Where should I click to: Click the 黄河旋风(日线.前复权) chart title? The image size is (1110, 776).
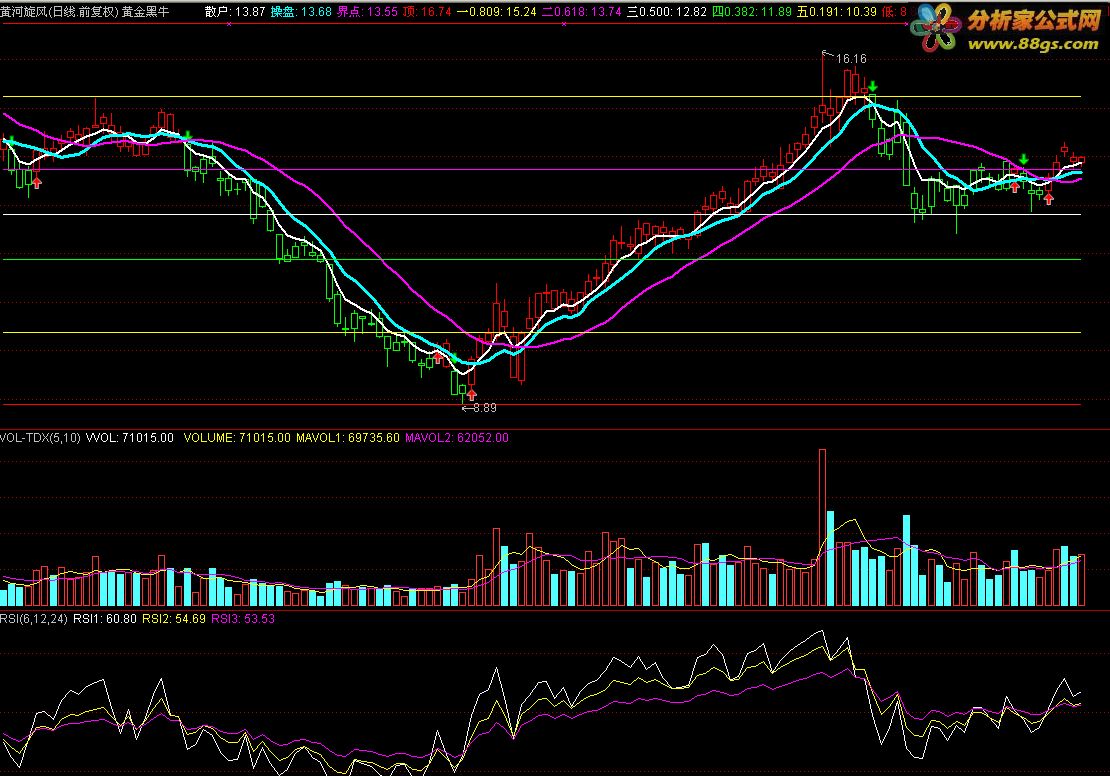(59, 11)
